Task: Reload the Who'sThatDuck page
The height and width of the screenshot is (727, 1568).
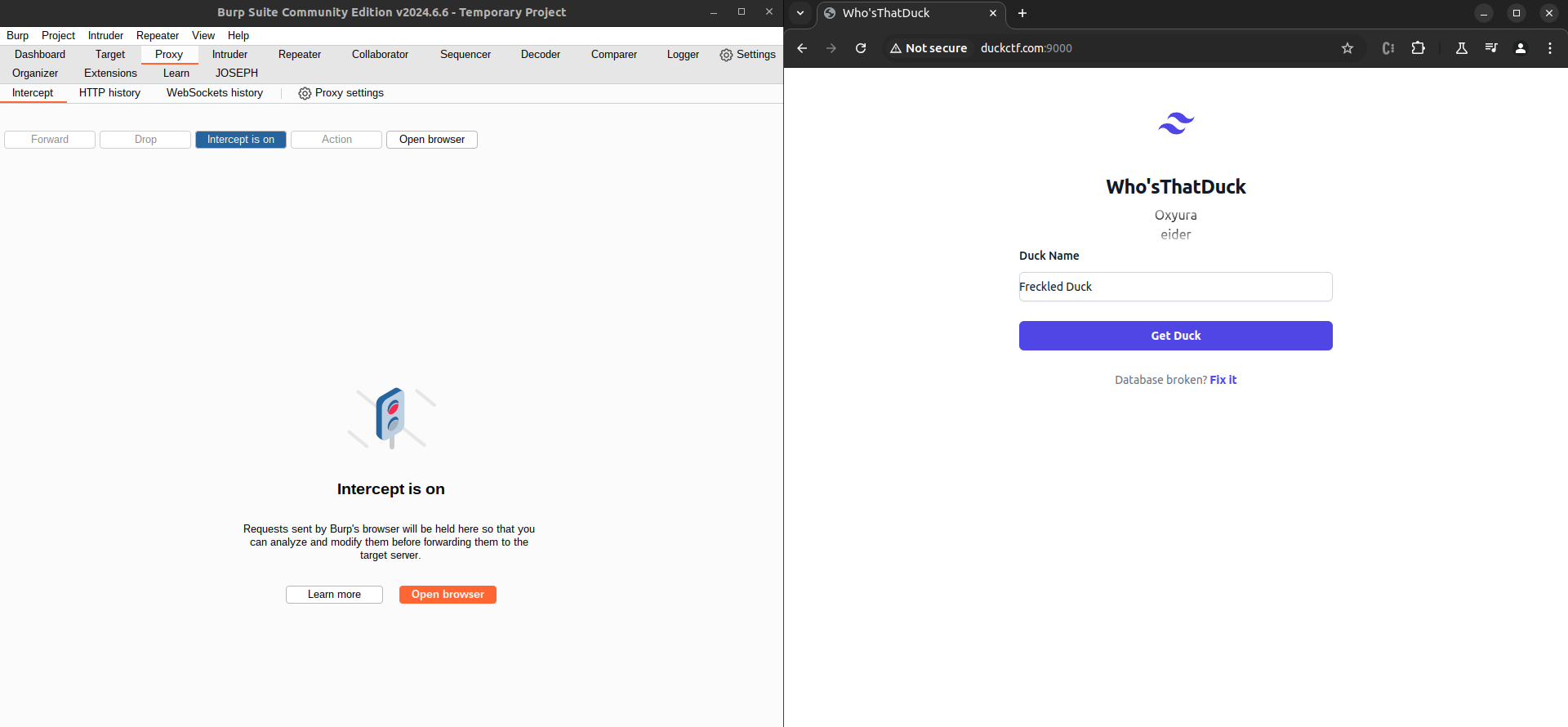Action: coord(861,48)
